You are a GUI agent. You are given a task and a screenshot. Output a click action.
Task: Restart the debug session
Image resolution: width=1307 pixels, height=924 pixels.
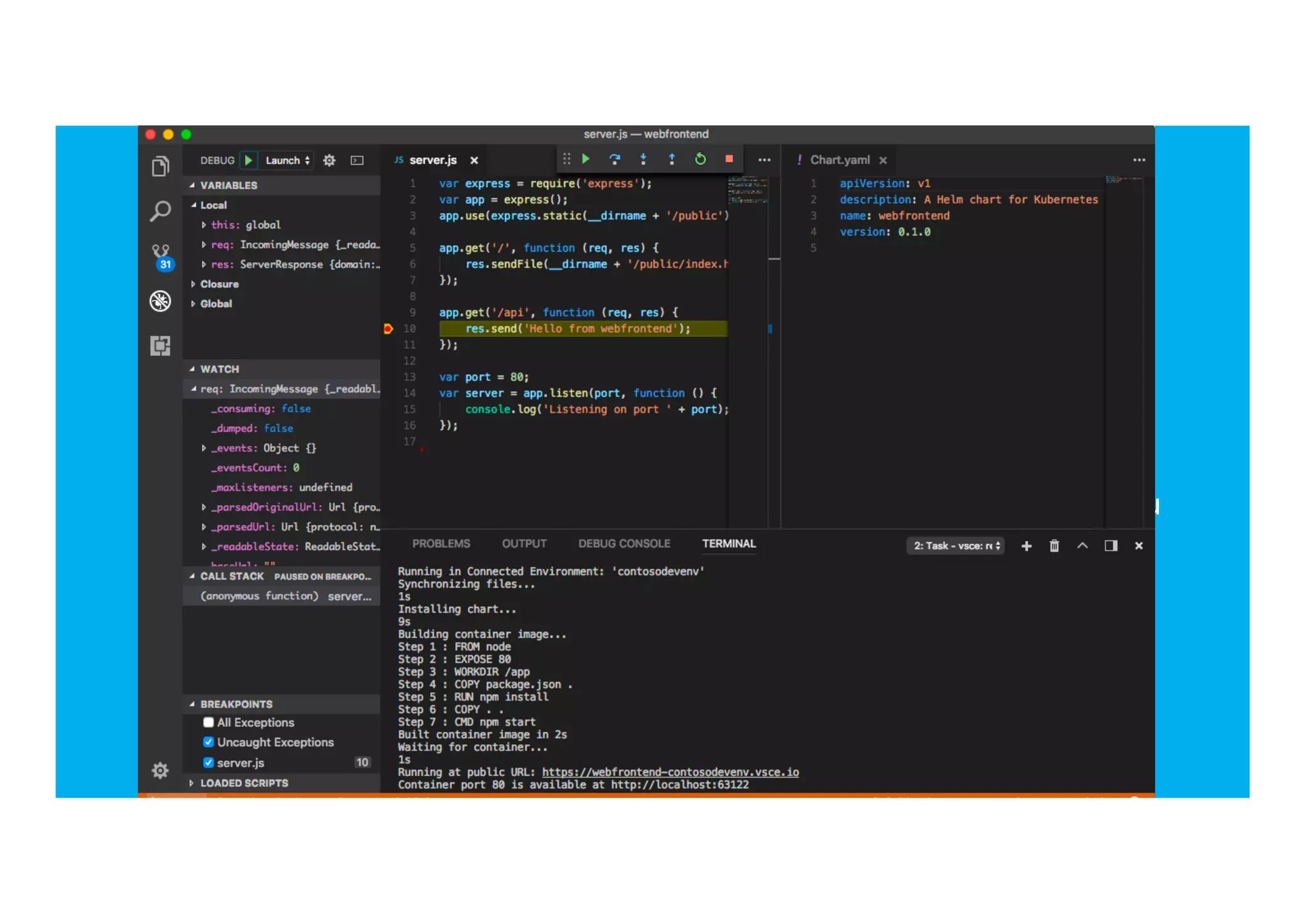pyautogui.click(x=700, y=159)
